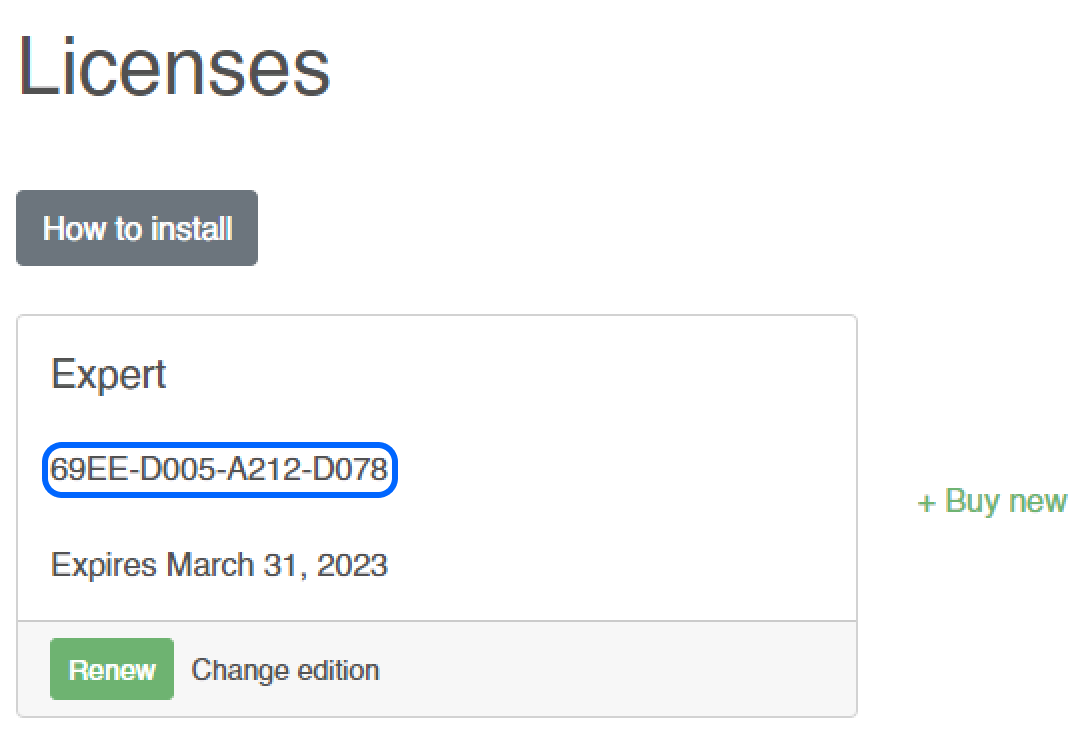The image size is (1088, 748).
Task: Change the edition of the Expert license
Action: coord(285,669)
